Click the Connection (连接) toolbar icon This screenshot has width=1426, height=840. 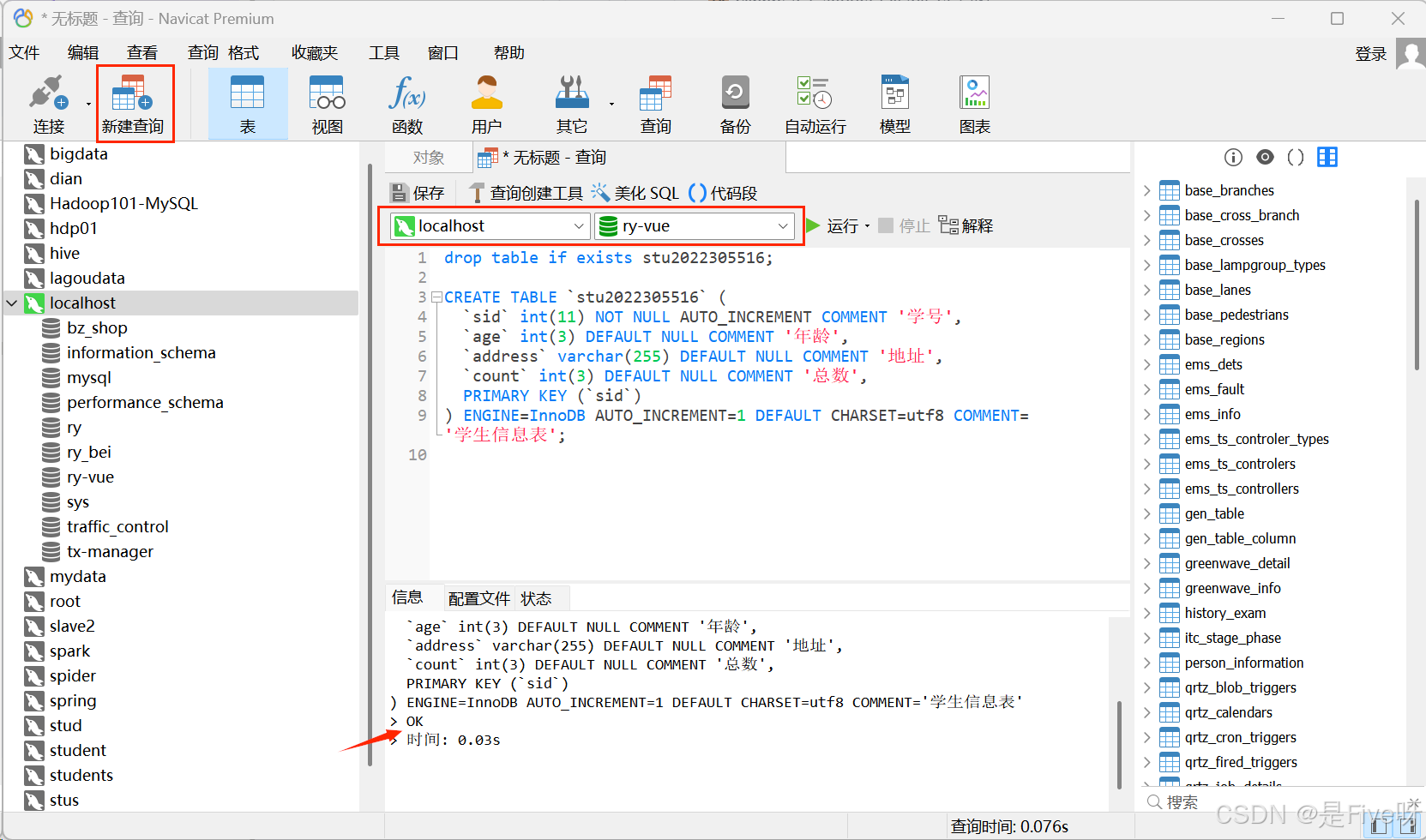[x=48, y=94]
